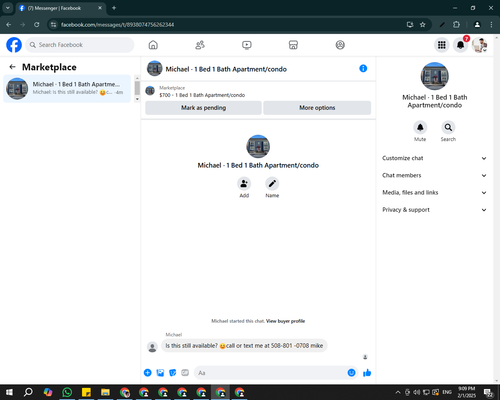
Task: Click the Aa message input field
Action: click(x=270, y=373)
